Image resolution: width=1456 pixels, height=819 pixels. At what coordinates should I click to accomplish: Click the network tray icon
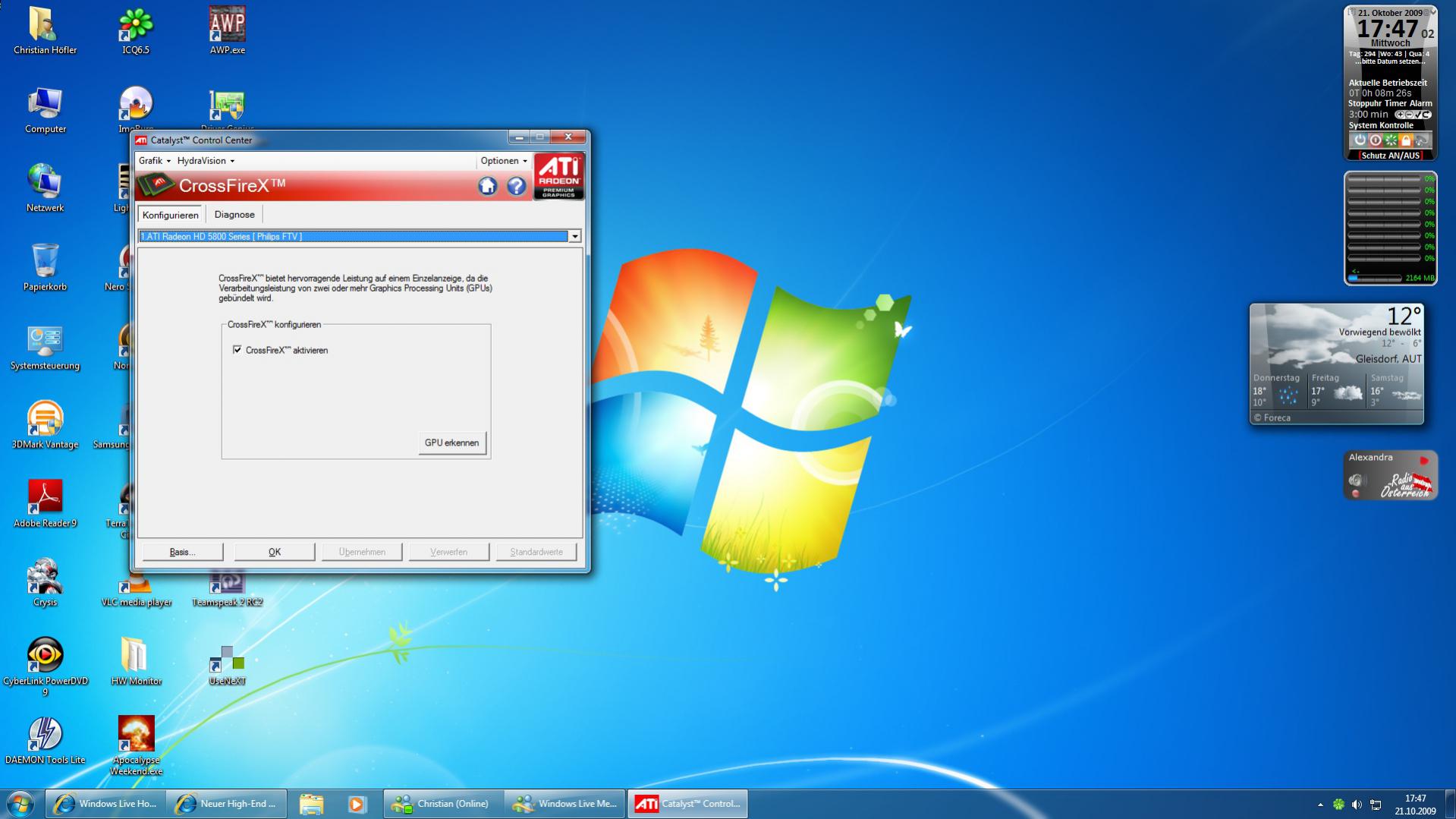click(x=1376, y=805)
